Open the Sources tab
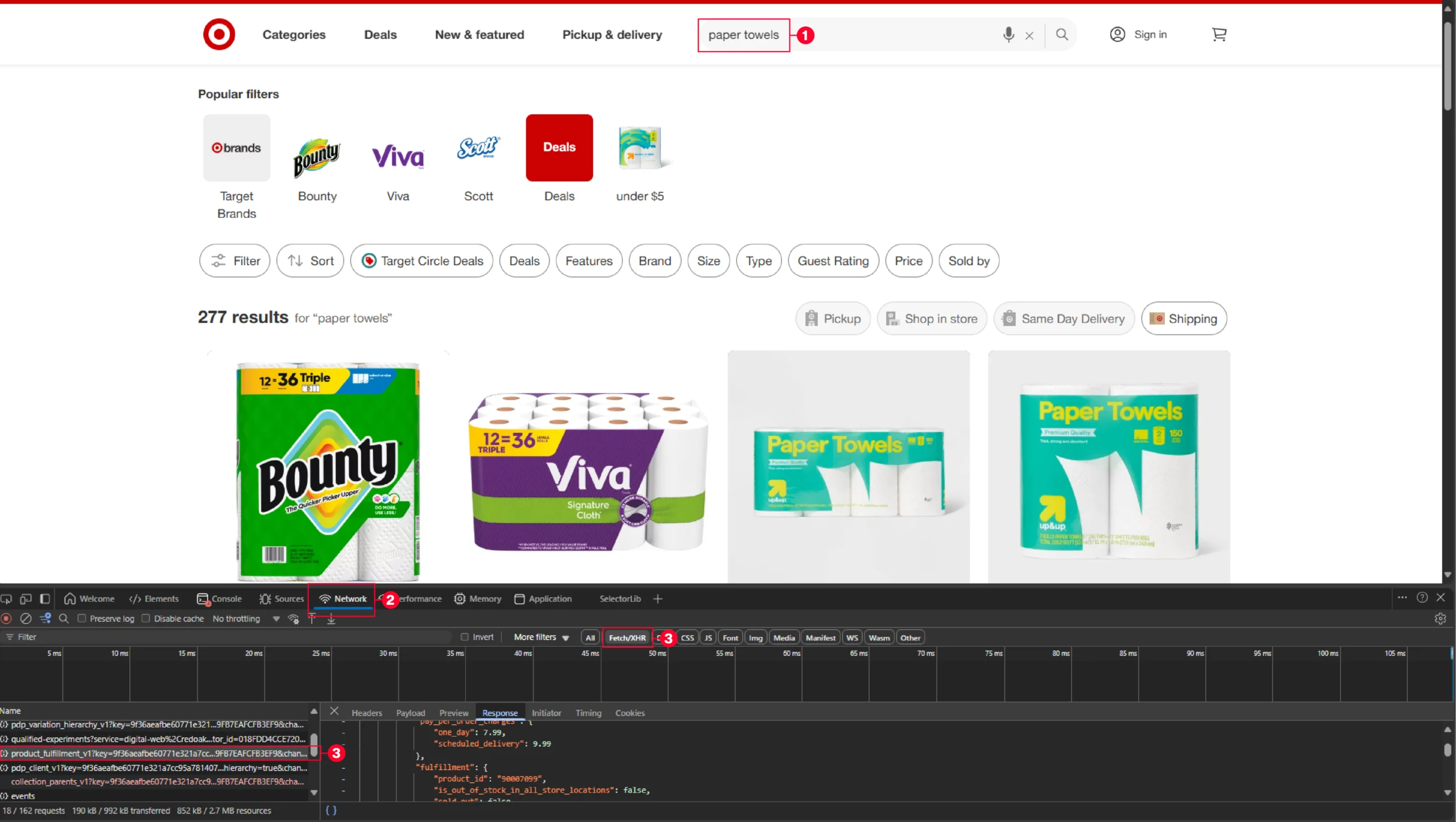The height and width of the screenshot is (822, 1456). point(282,598)
